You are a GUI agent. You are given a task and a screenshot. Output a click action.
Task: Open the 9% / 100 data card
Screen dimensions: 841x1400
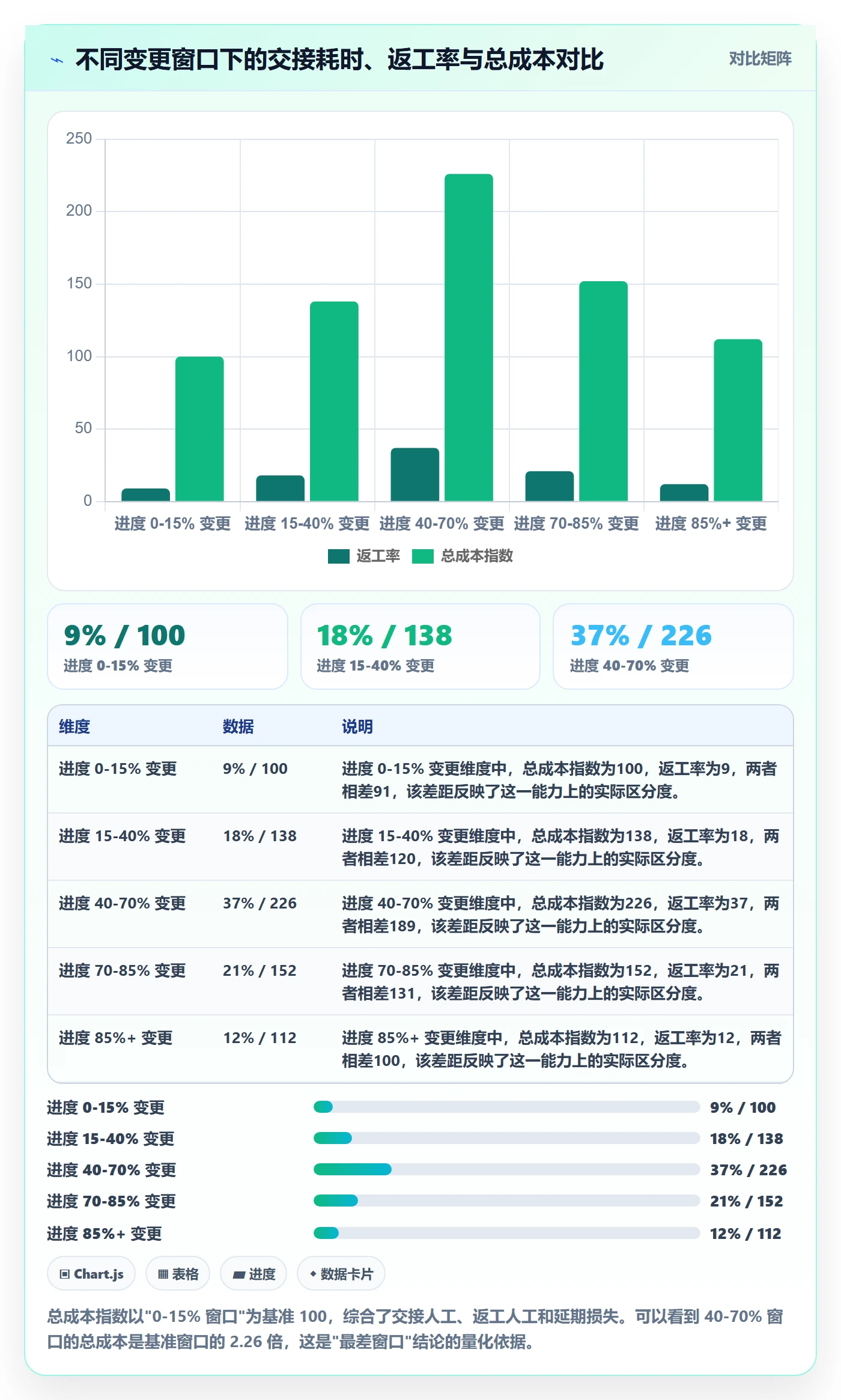coord(168,647)
